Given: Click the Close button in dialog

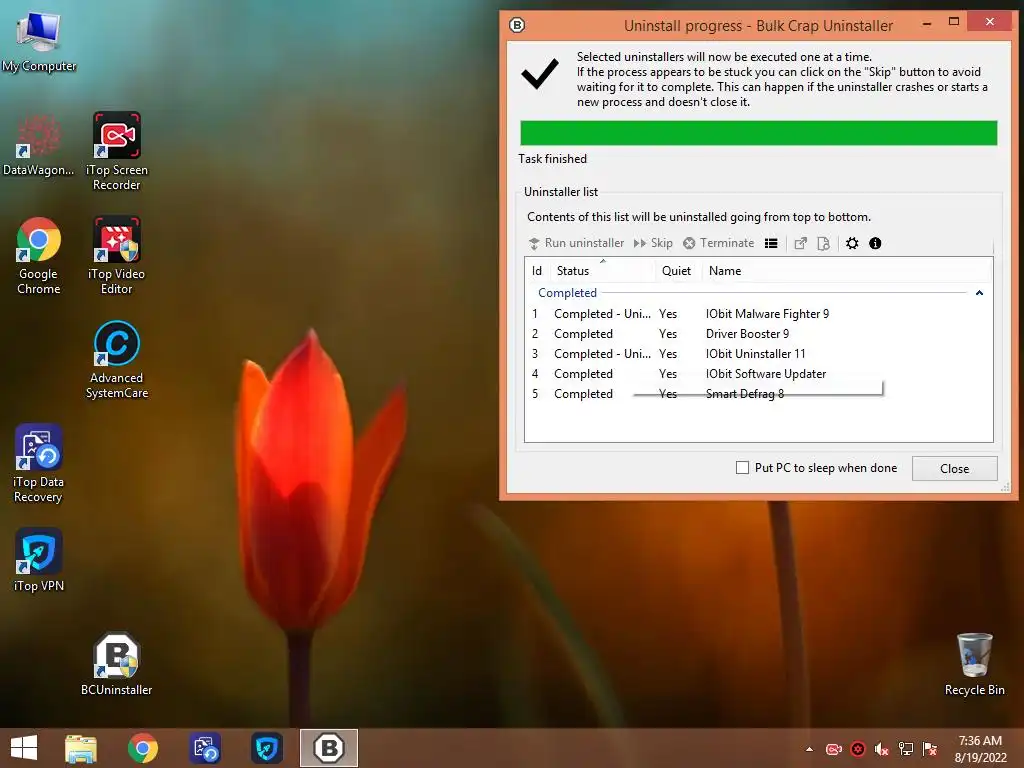Looking at the screenshot, I should click(x=954, y=468).
